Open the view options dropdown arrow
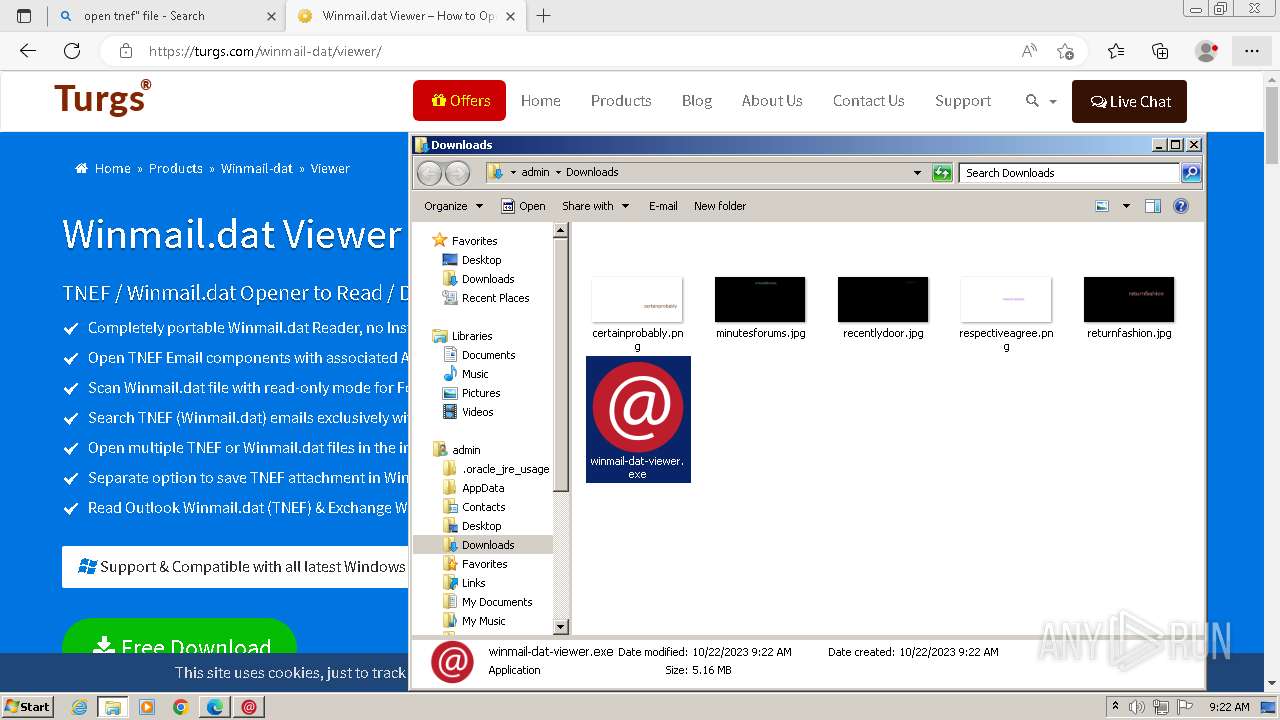 [x=1126, y=206]
